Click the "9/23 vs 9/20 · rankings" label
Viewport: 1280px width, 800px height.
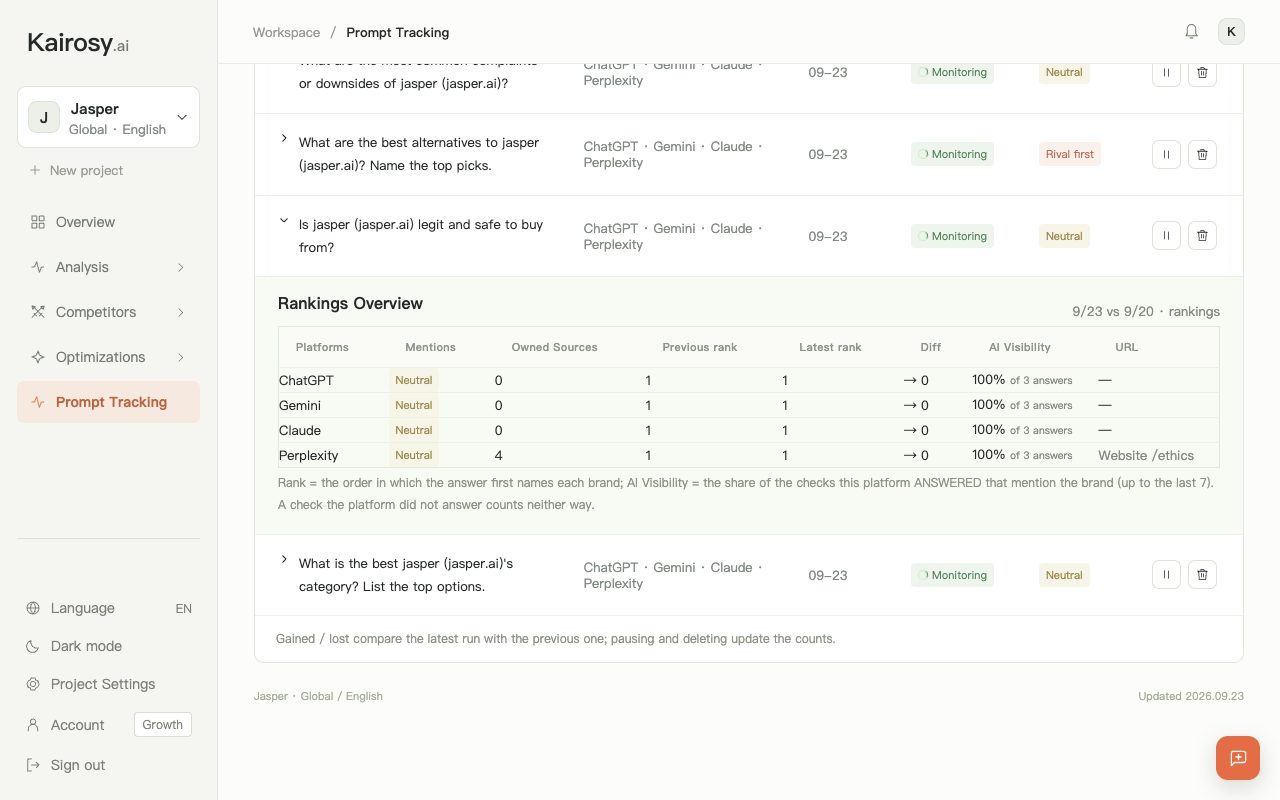(x=1146, y=311)
